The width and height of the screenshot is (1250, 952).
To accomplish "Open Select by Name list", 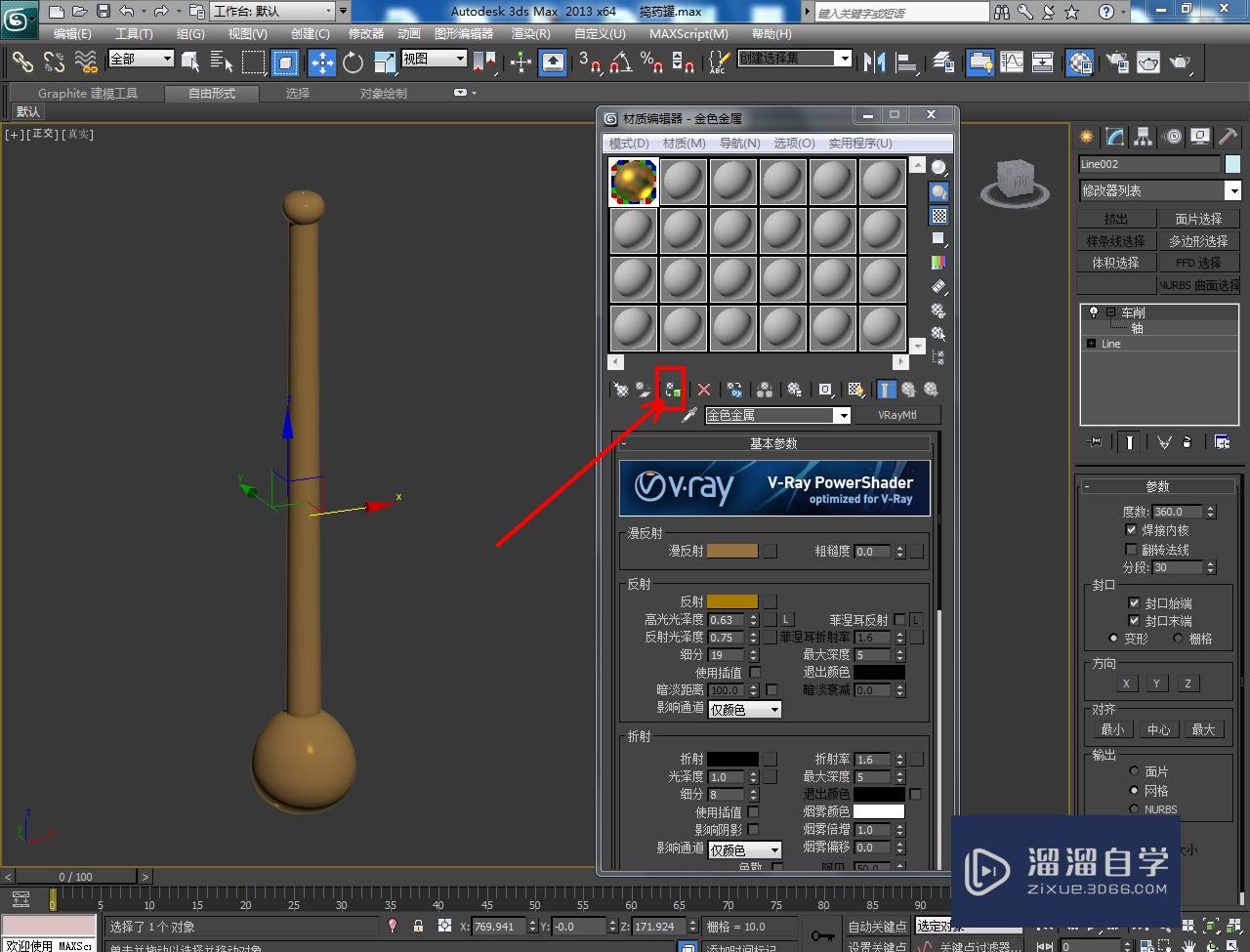I will (222, 62).
